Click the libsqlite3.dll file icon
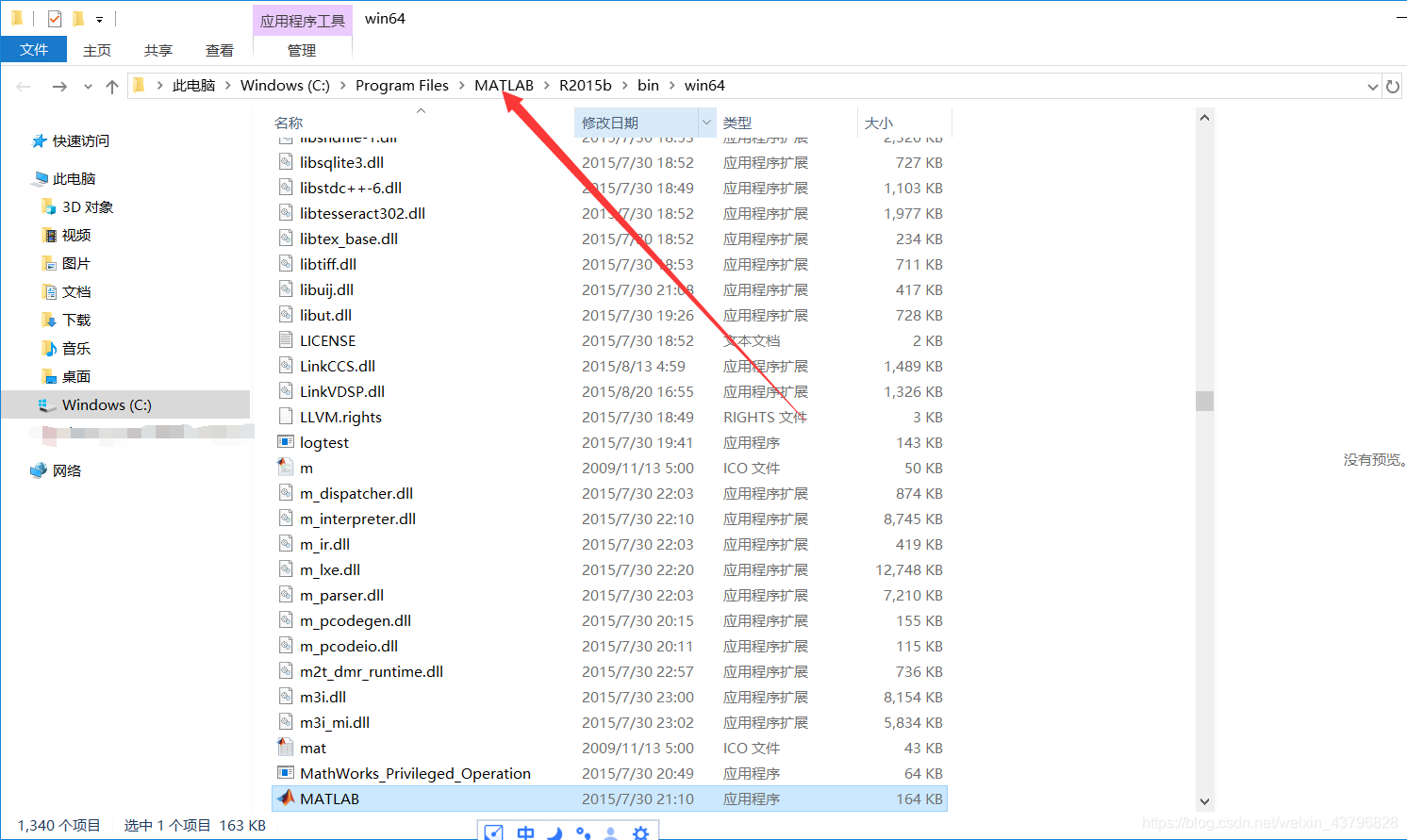The width and height of the screenshot is (1407, 840). tap(286, 162)
